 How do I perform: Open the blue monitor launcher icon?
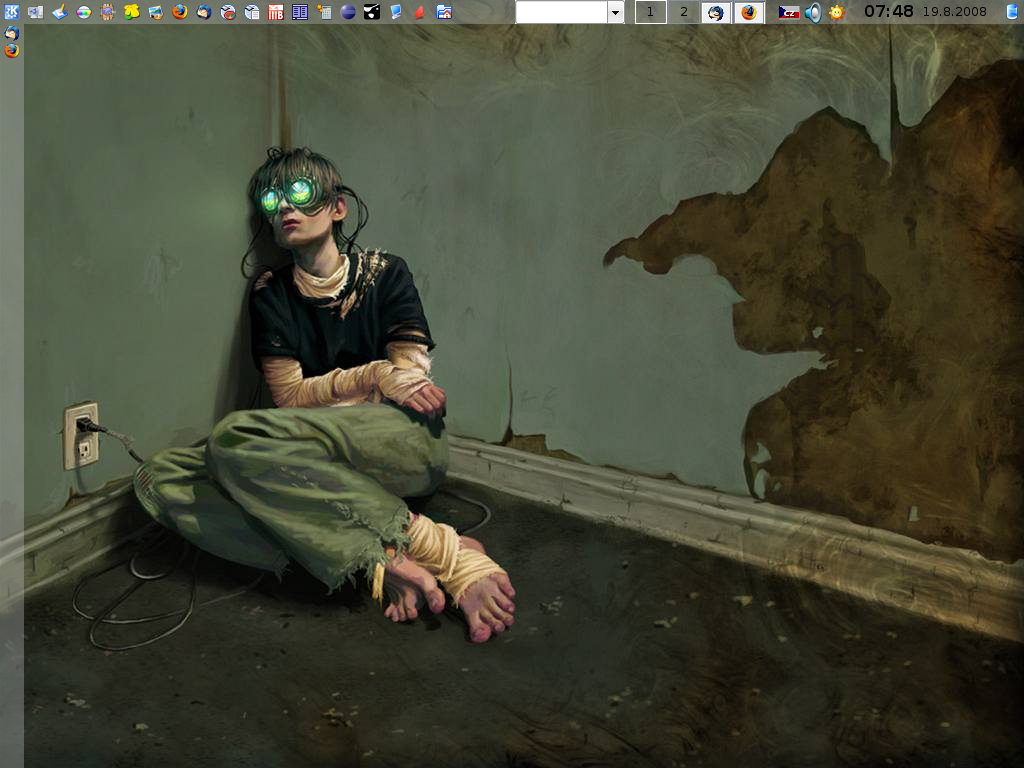(x=396, y=12)
